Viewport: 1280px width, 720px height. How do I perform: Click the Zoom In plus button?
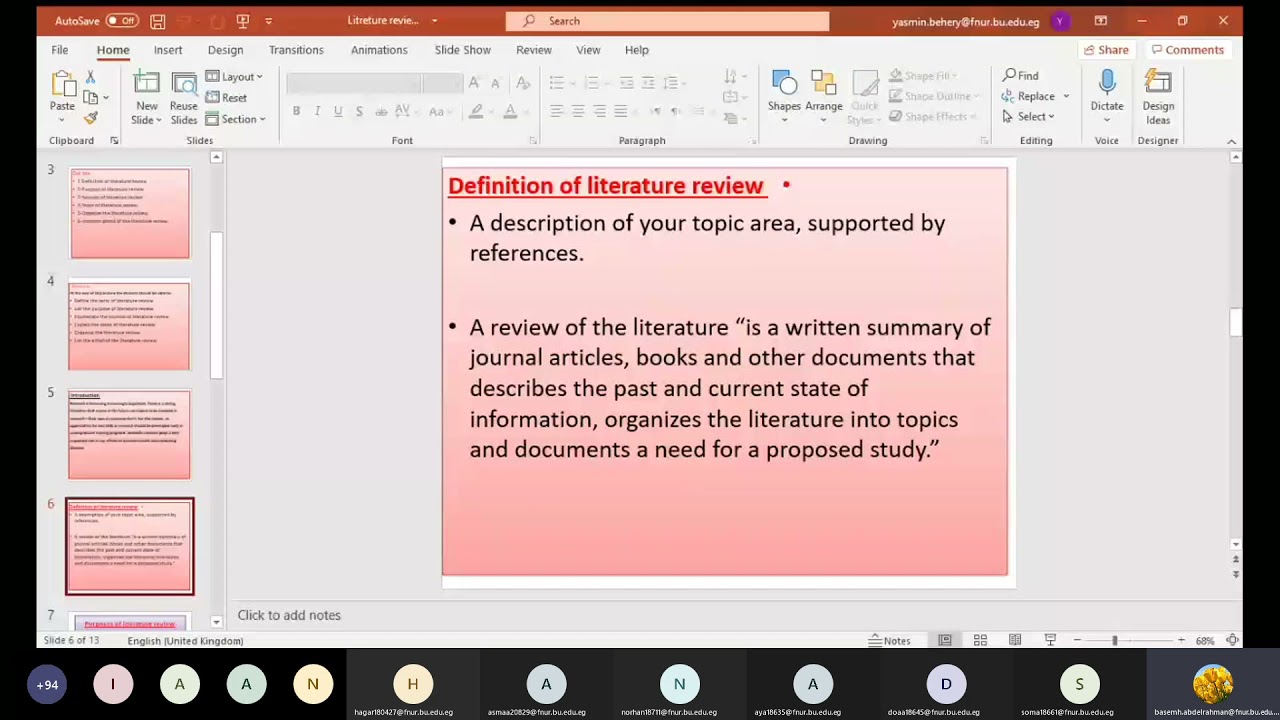pyautogui.click(x=1181, y=640)
